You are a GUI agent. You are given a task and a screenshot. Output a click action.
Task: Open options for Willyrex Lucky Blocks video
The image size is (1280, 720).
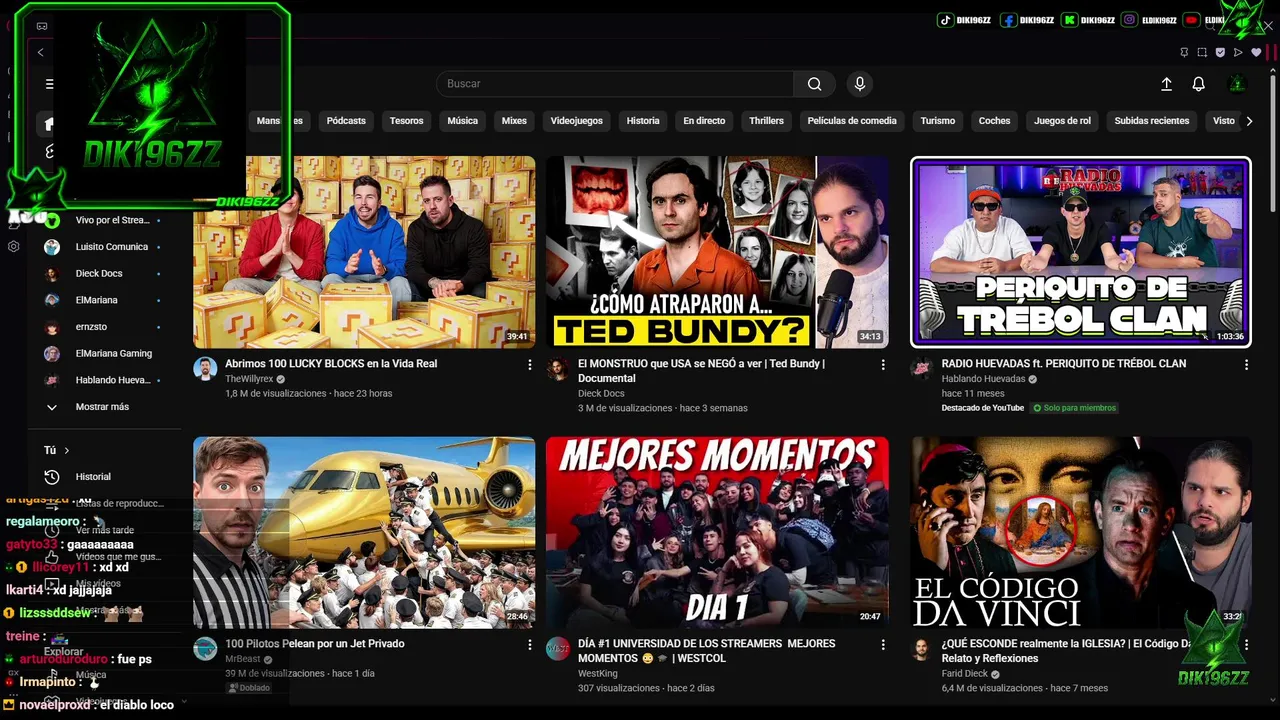point(529,365)
